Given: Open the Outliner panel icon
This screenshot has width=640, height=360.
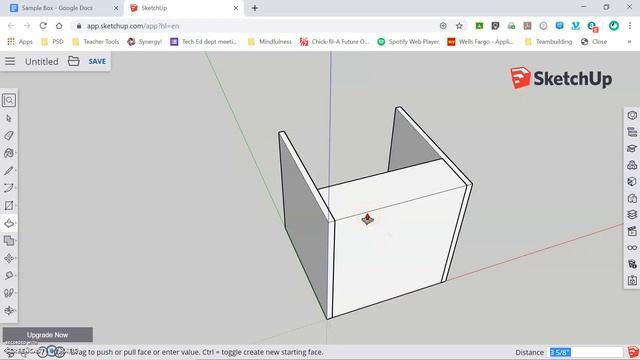Looking at the screenshot, I should point(632,132).
